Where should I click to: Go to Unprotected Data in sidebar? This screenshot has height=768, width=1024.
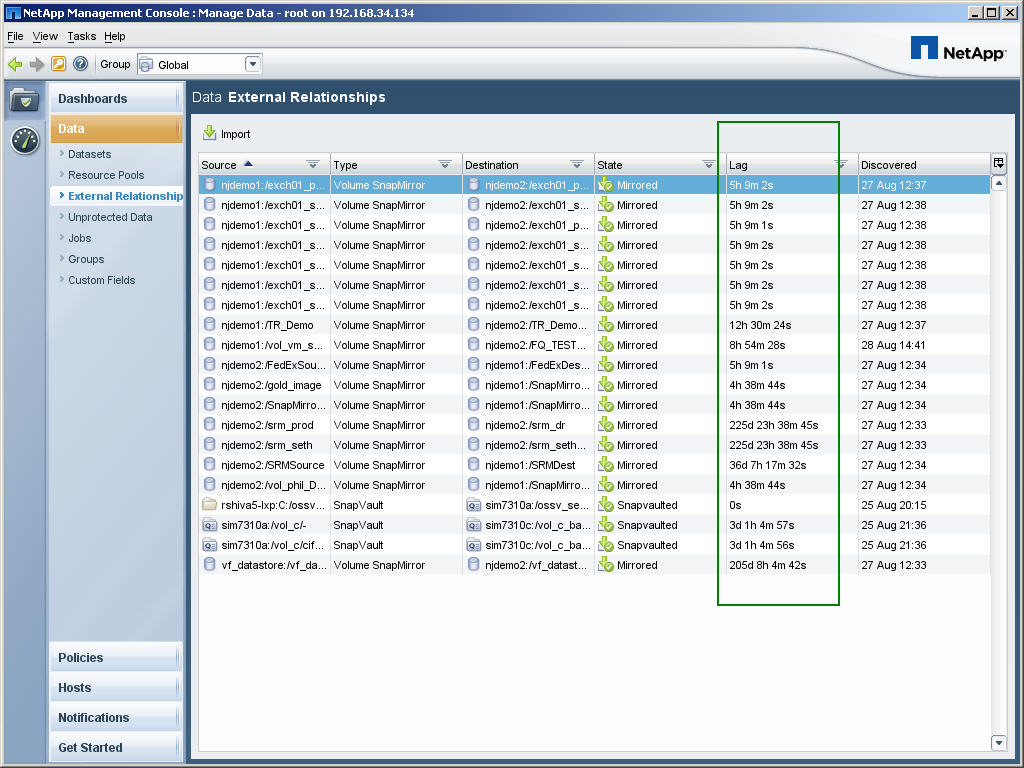pyautogui.click(x=110, y=217)
